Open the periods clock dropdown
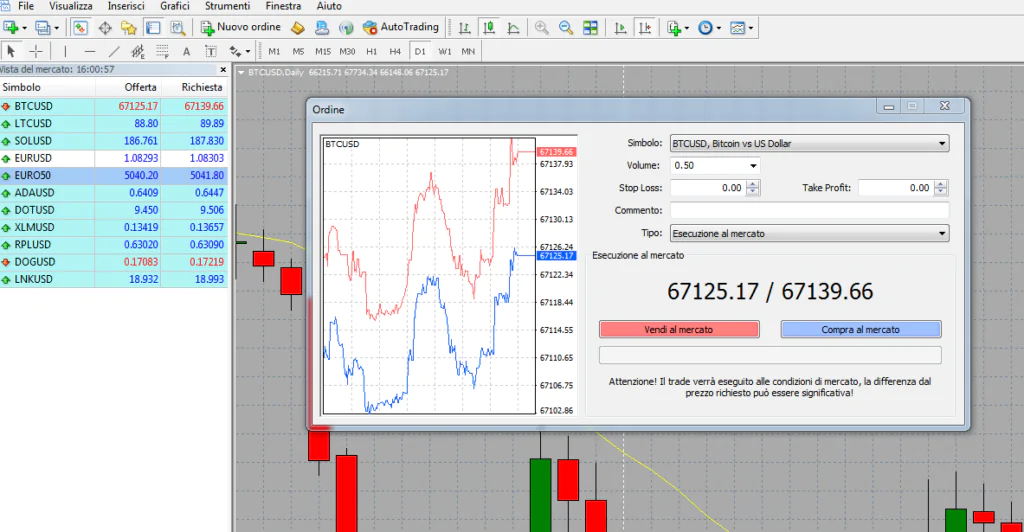The image size is (1024, 532). 709,27
